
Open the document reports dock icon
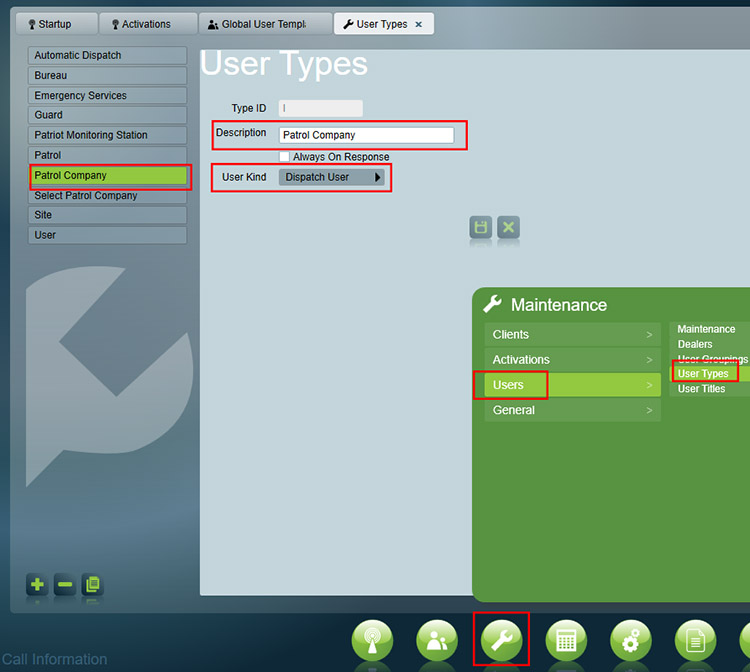(x=695, y=640)
